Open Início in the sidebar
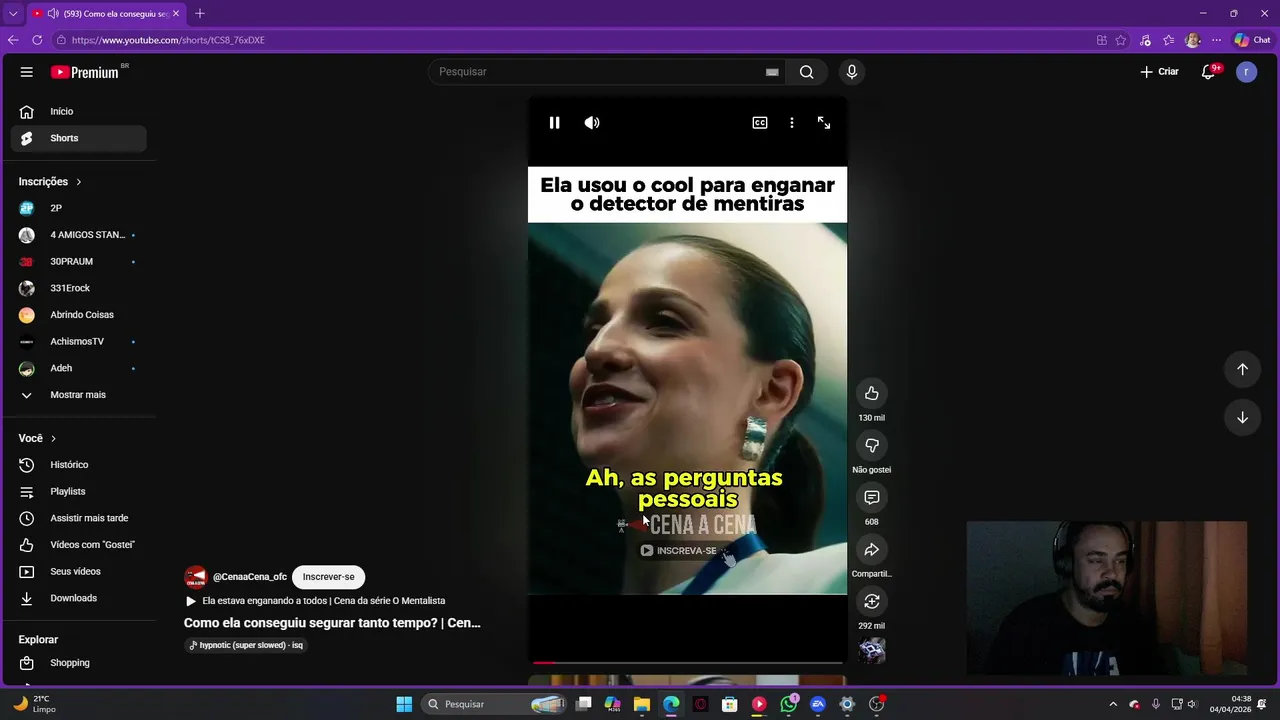This screenshot has width=1280, height=720. point(79,111)
